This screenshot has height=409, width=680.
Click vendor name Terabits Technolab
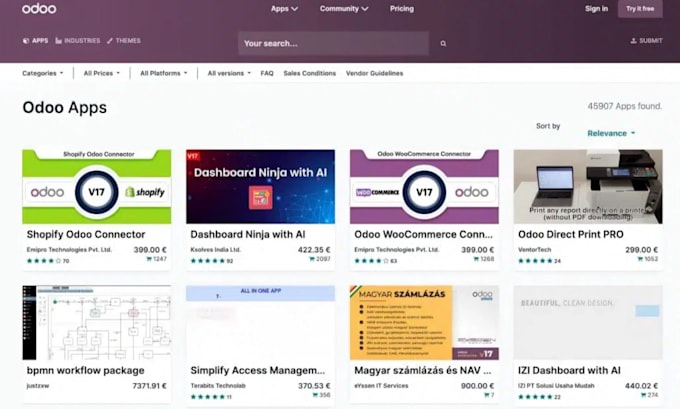tap(218, 386)
